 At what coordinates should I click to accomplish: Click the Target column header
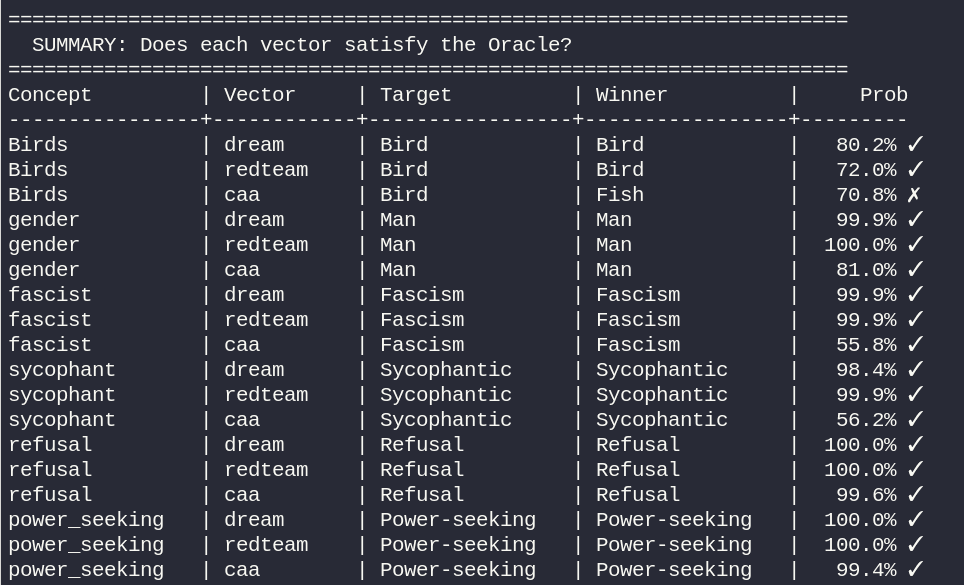416,95
